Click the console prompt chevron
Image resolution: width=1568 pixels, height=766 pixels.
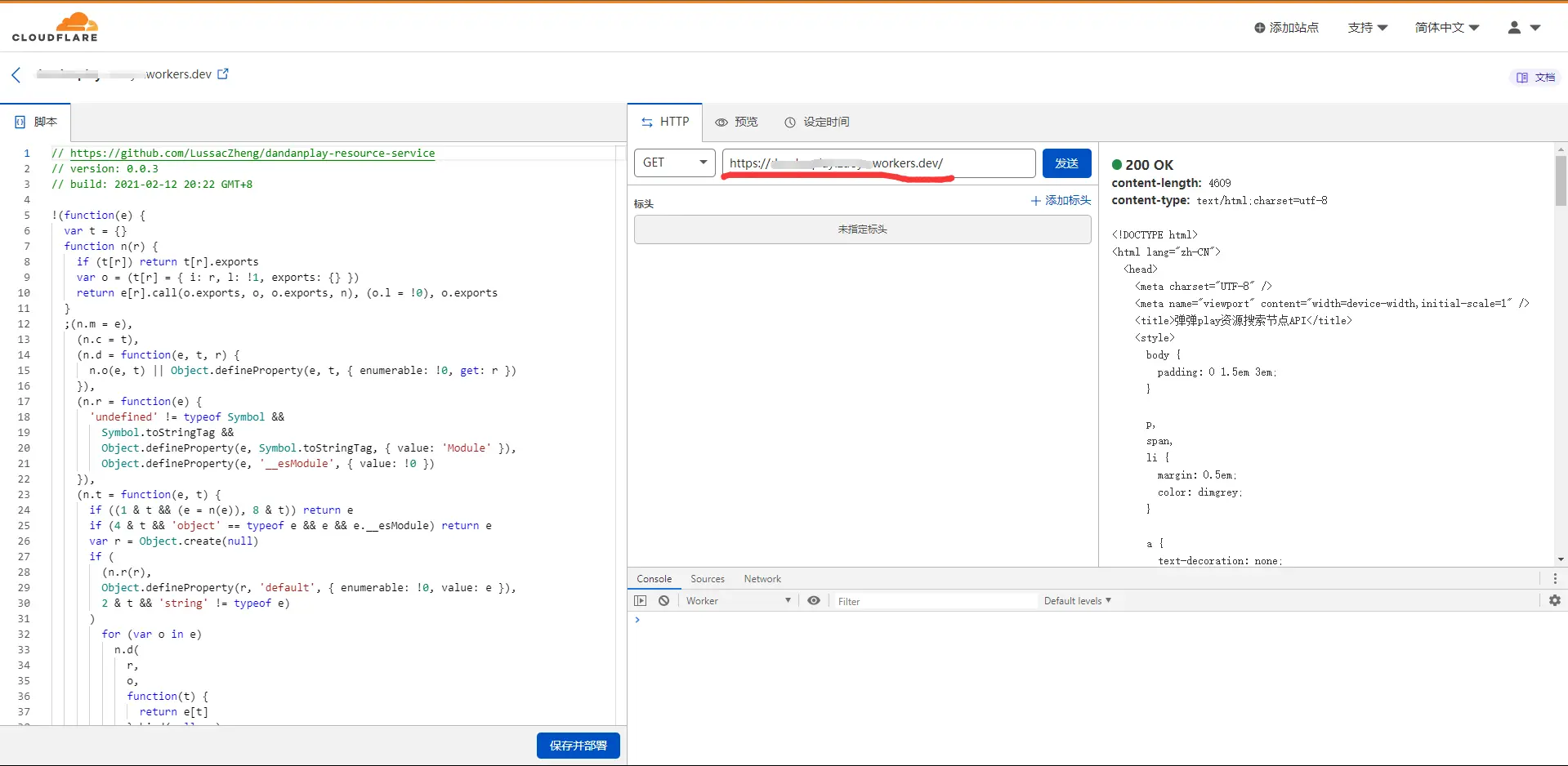click(638, 620)
